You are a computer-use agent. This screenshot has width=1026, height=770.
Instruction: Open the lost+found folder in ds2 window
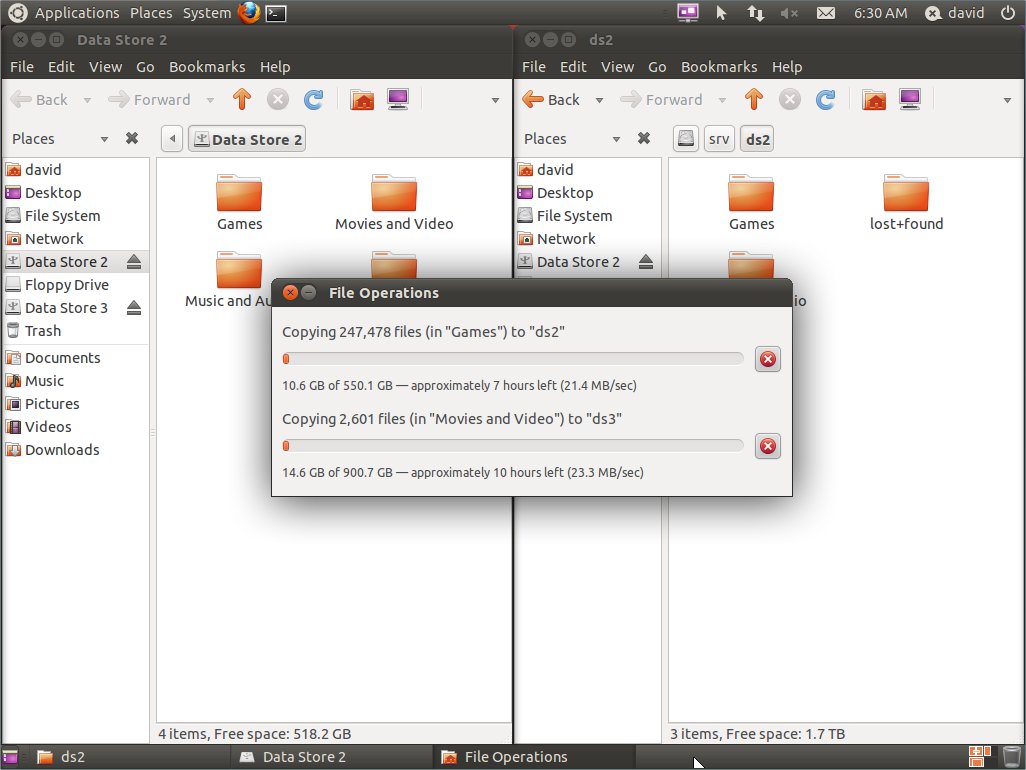point(906,202)
